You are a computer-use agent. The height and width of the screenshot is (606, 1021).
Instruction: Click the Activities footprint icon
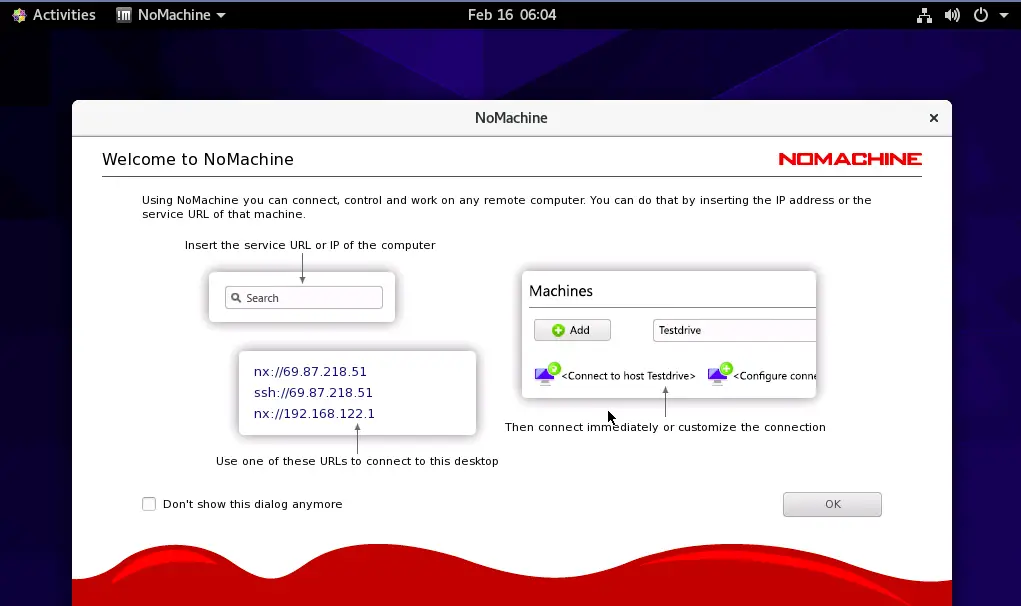click(x=17, y=15)
